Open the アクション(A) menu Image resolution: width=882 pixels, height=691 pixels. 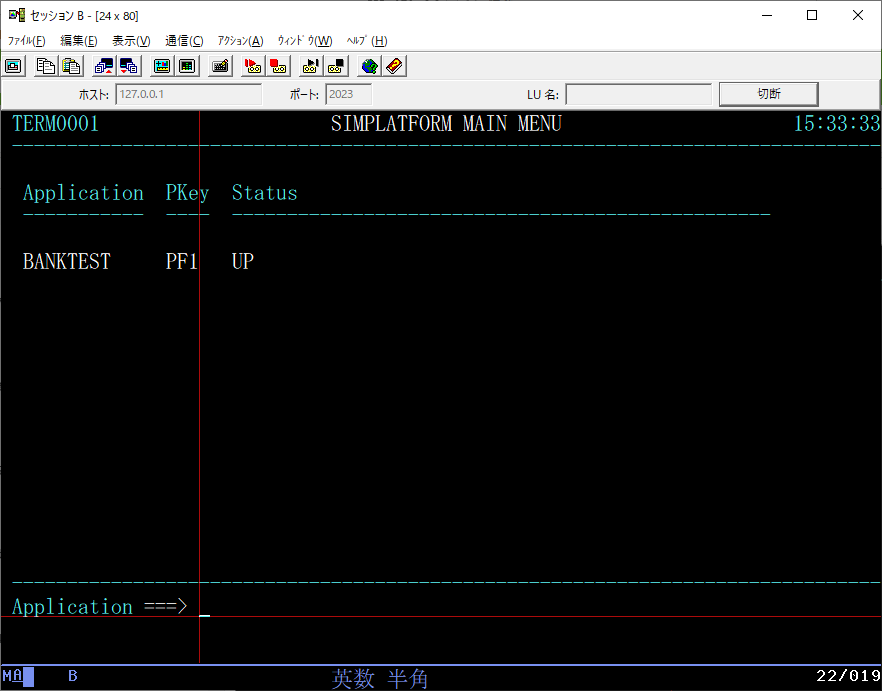(240, 41)
